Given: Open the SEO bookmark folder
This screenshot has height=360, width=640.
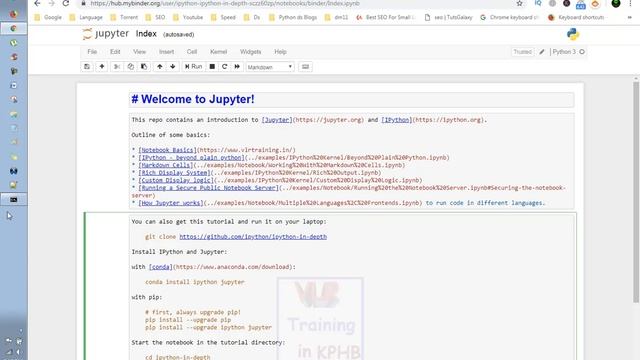Looking at the screenshot, I should point(155,18).
